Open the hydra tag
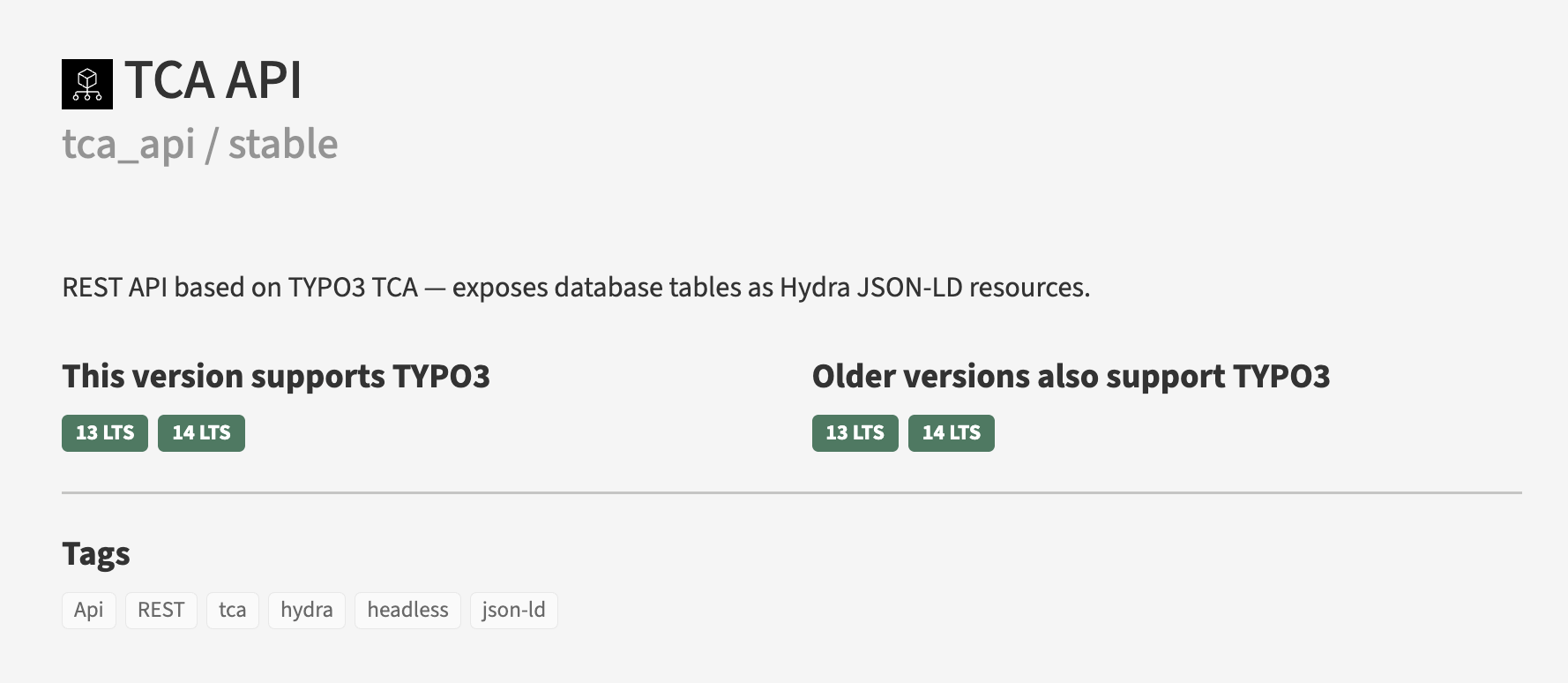 coord(307,610)
